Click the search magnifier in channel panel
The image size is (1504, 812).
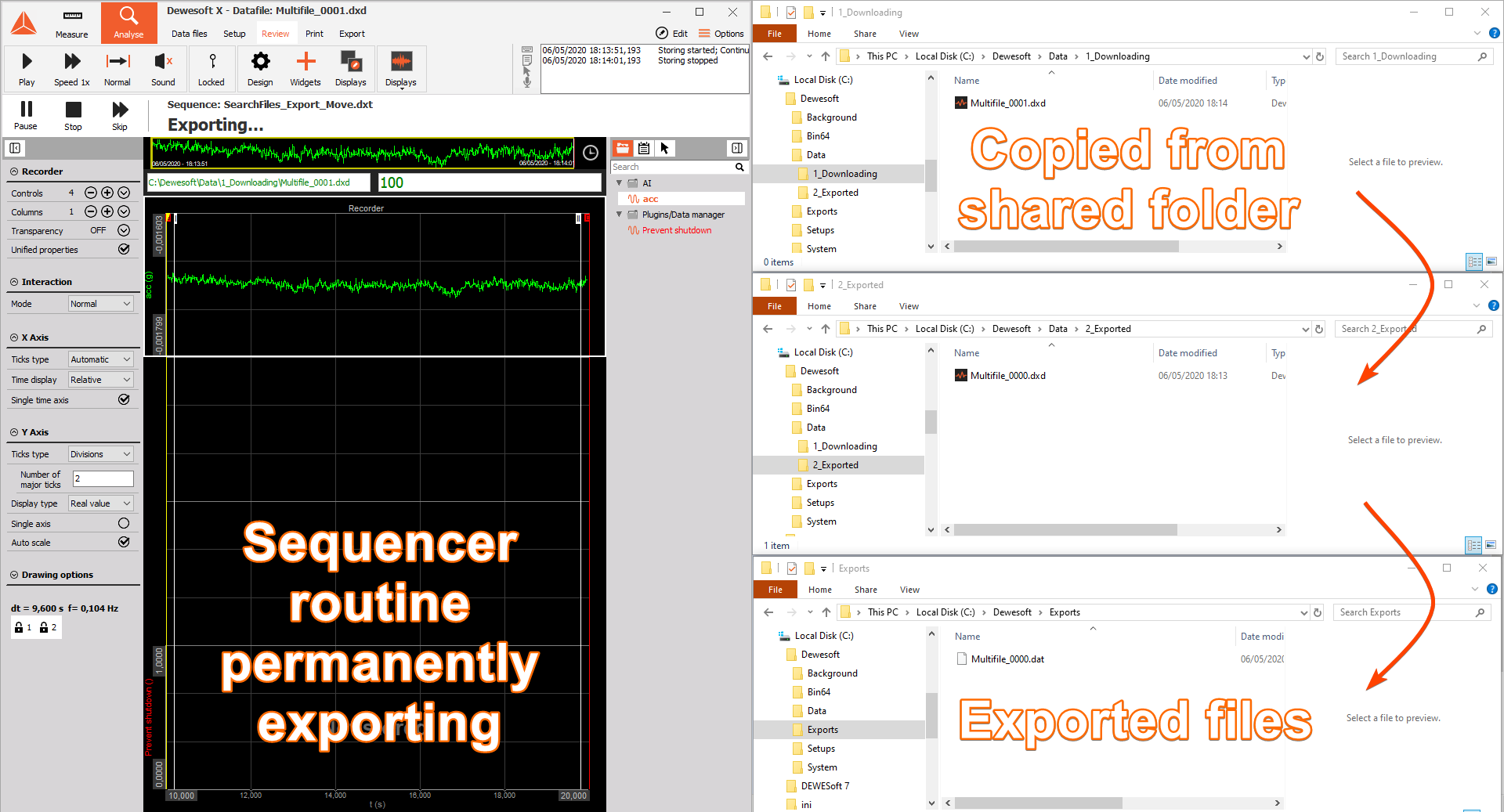tap(739, 167)
